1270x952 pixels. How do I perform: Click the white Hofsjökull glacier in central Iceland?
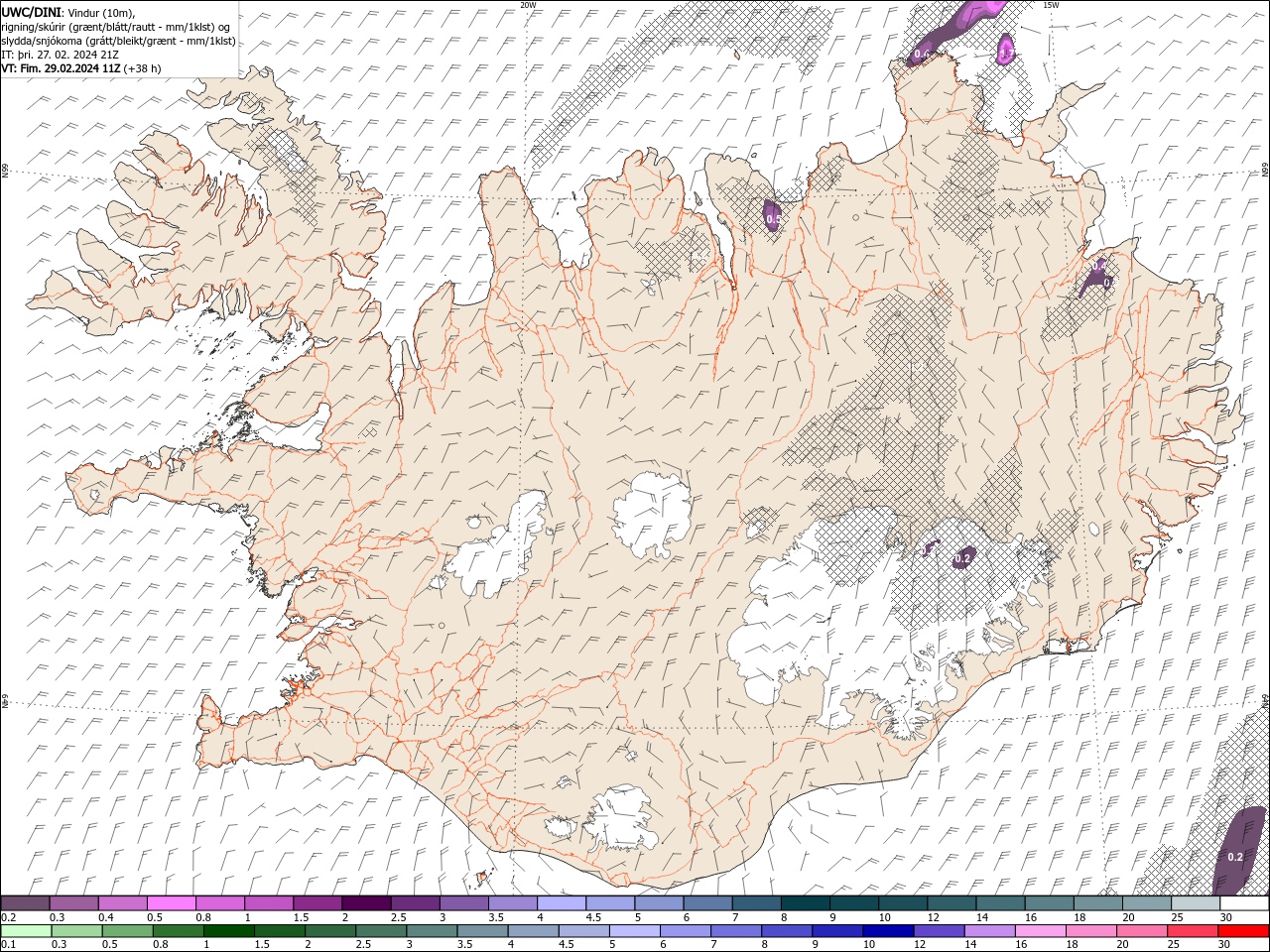(652, 516)
